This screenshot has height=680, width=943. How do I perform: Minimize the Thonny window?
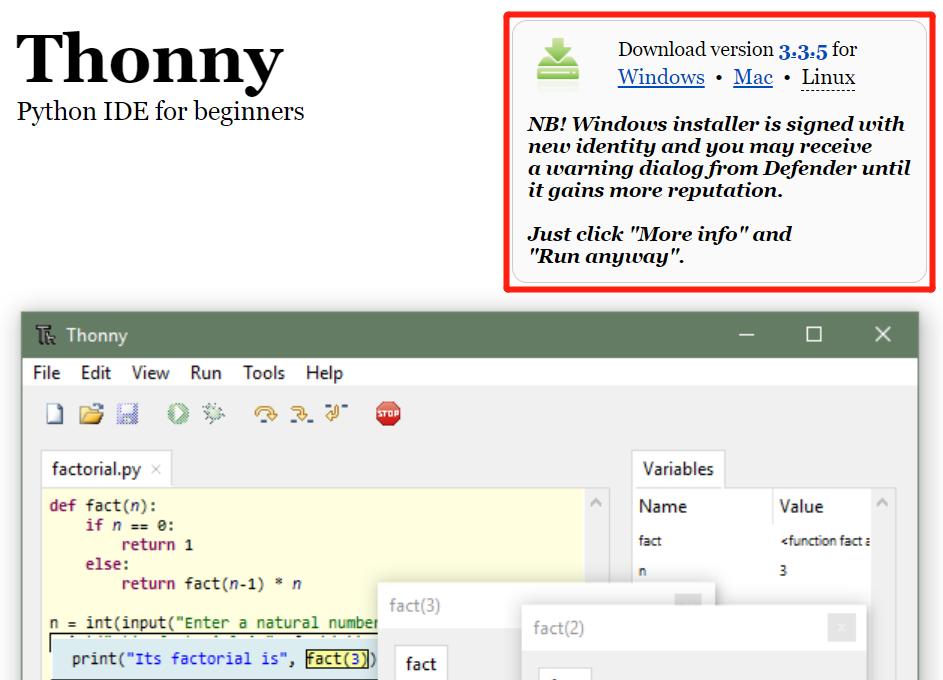746,334
